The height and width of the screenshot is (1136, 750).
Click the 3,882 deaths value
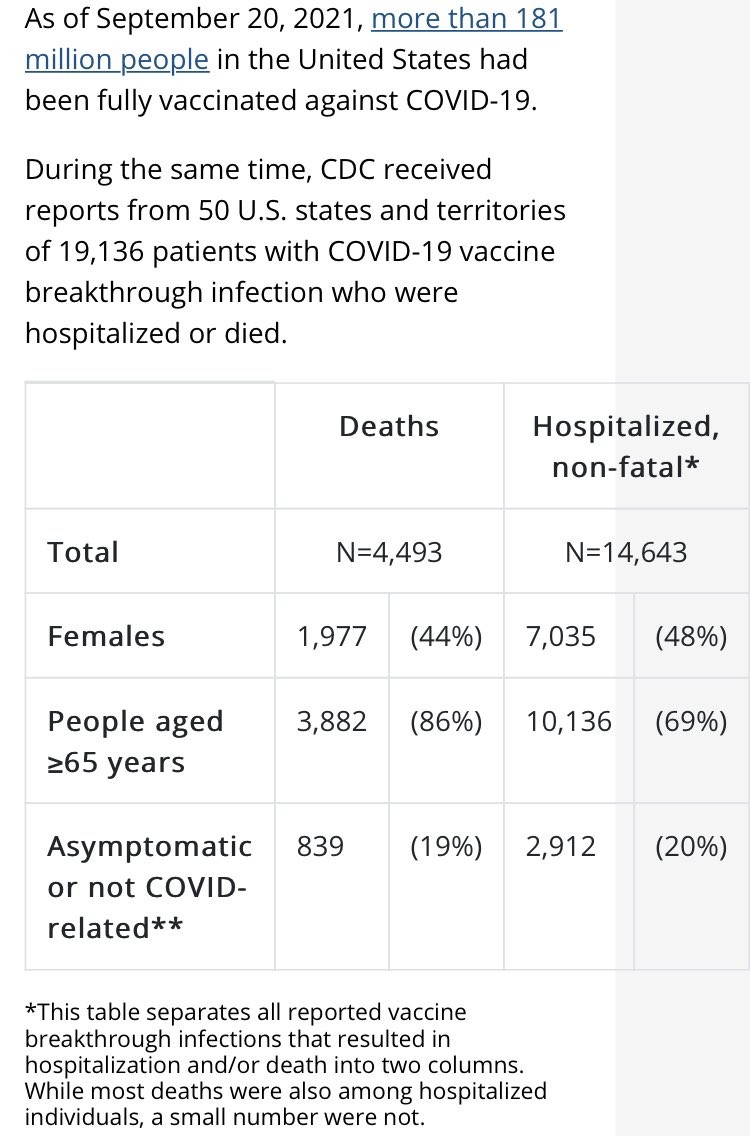coord(332,721)
